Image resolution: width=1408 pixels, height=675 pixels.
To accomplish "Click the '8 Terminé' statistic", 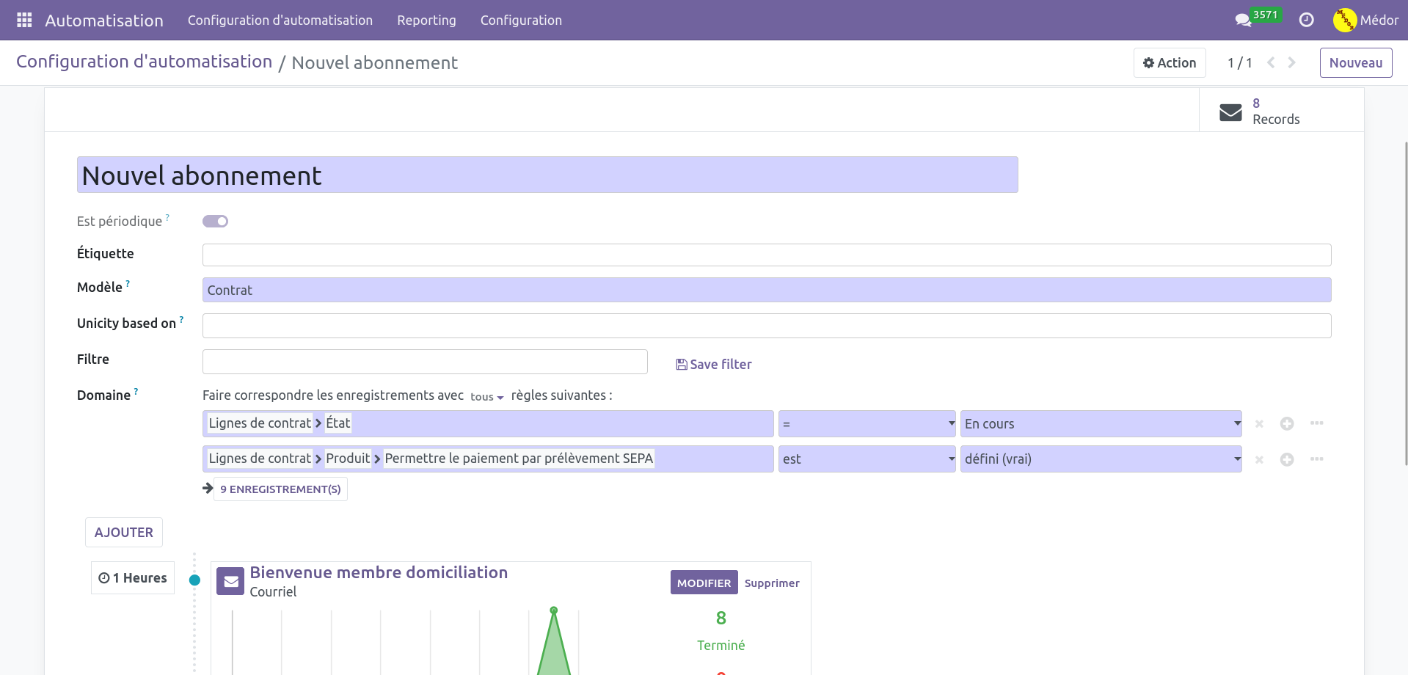I will click(721, 631).
